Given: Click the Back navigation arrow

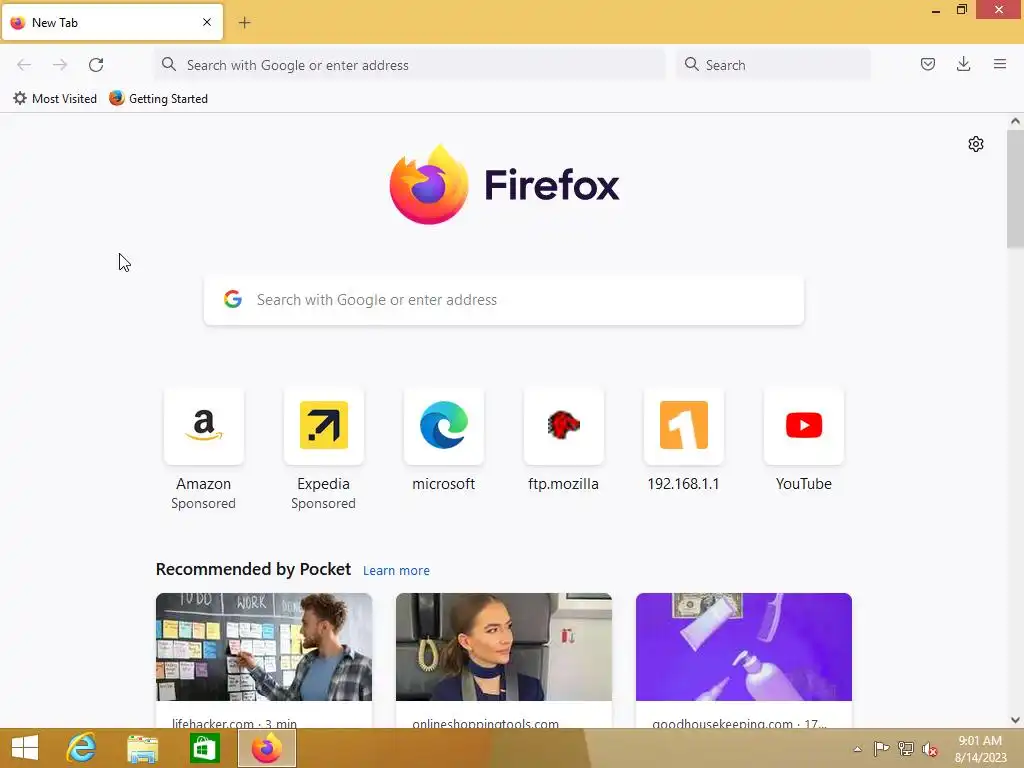Looking at the screenshot, I should [x=24, y=65].
